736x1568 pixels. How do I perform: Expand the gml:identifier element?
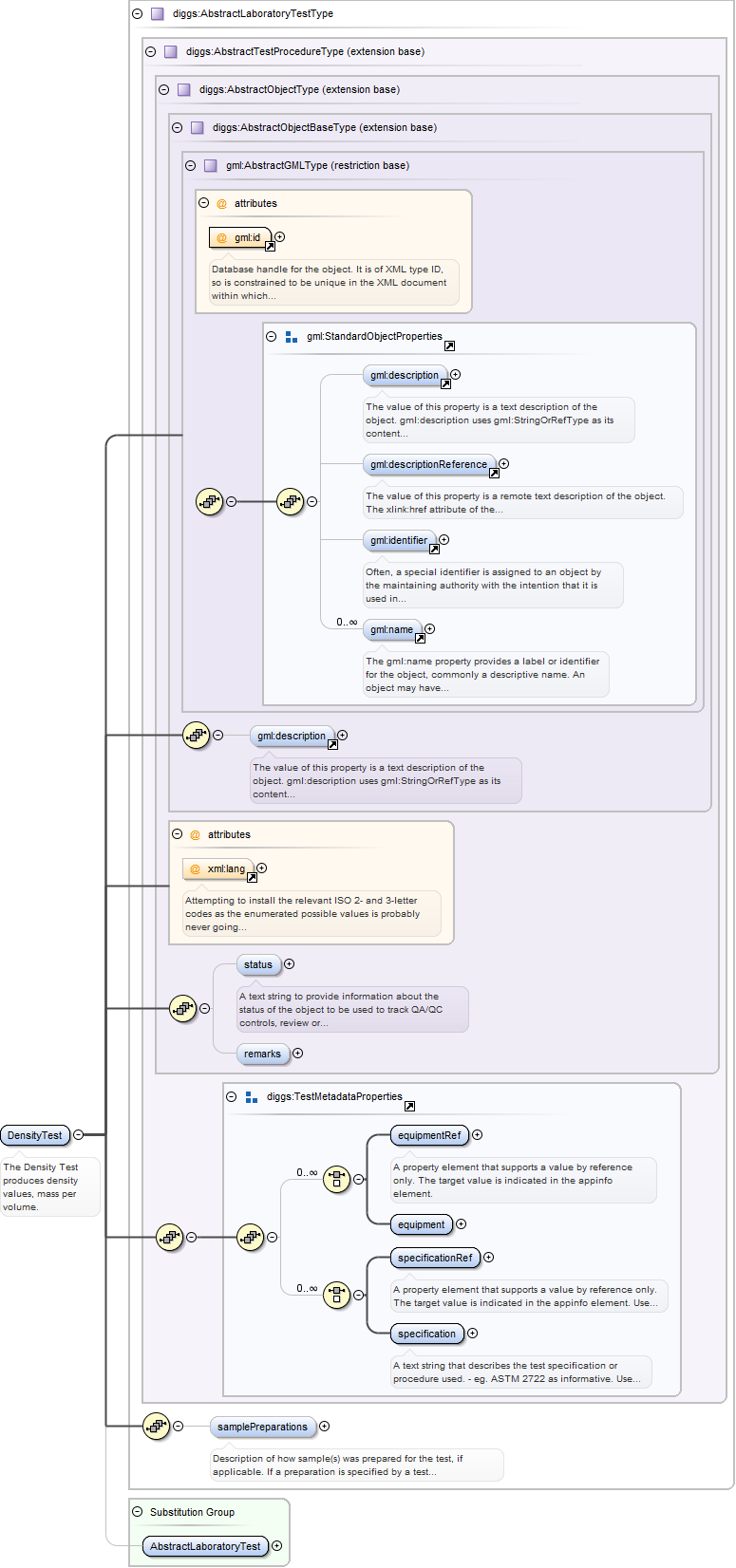coord(443,540)
